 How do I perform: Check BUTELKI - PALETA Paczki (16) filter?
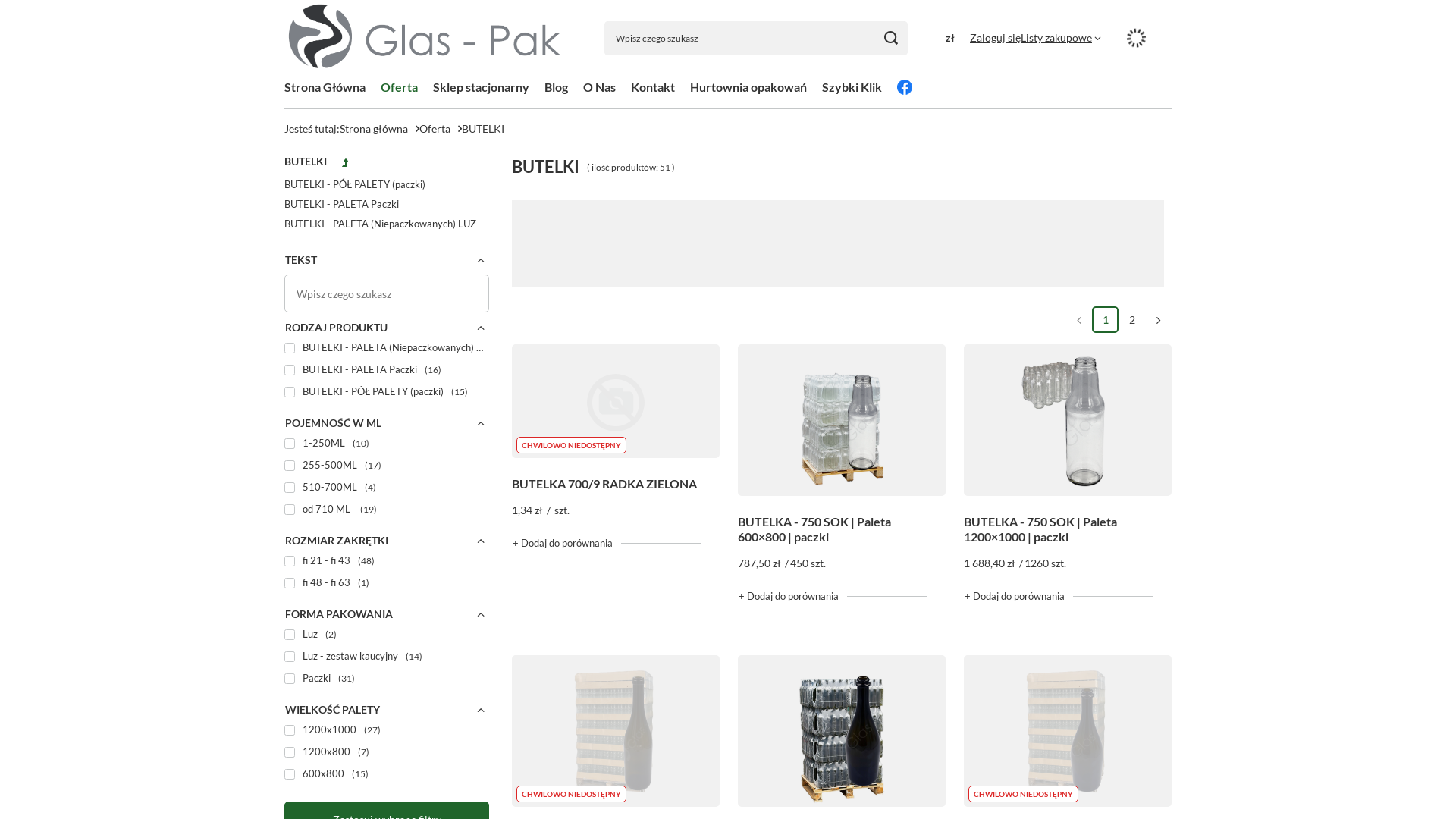coord(290,370)
